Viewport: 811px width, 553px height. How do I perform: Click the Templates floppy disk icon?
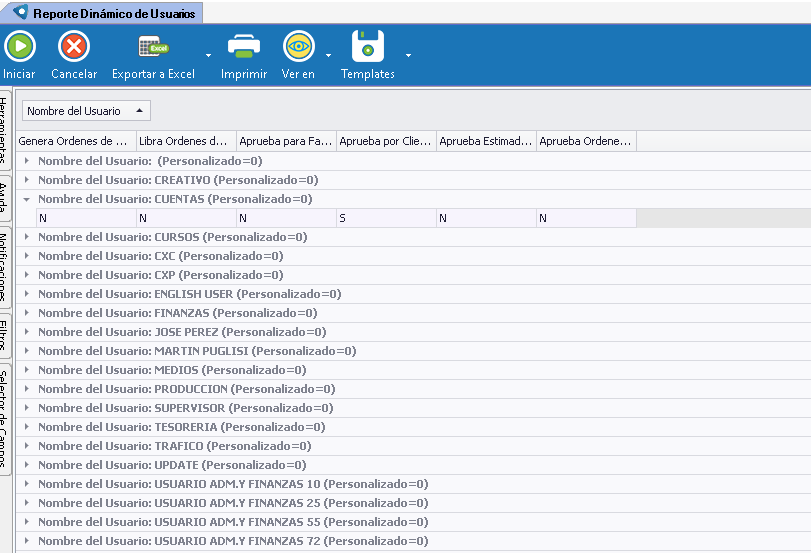pyautogui.click(x=368, y=47)
